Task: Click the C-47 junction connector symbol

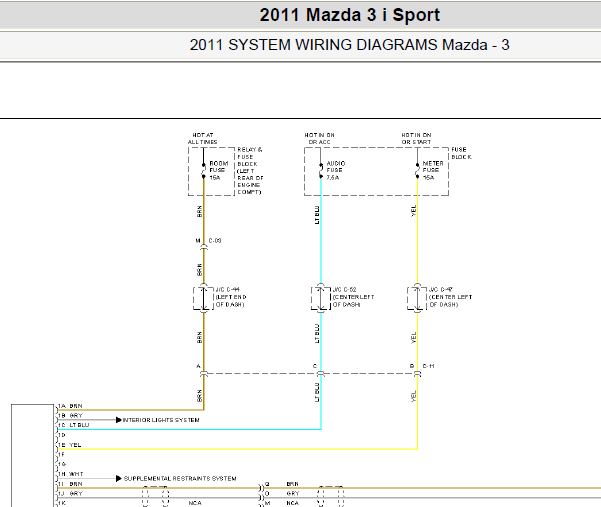Action: [417, 298]
